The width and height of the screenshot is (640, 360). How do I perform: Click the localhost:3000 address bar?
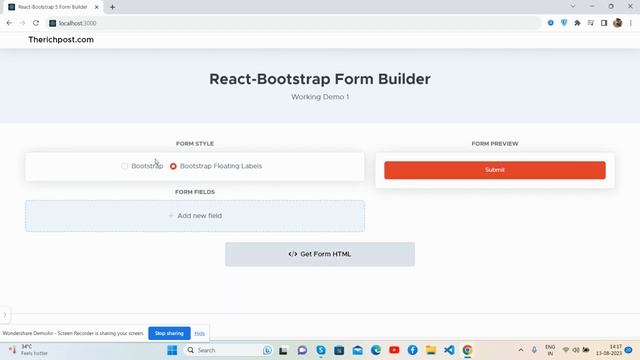(x=294, y=23)
